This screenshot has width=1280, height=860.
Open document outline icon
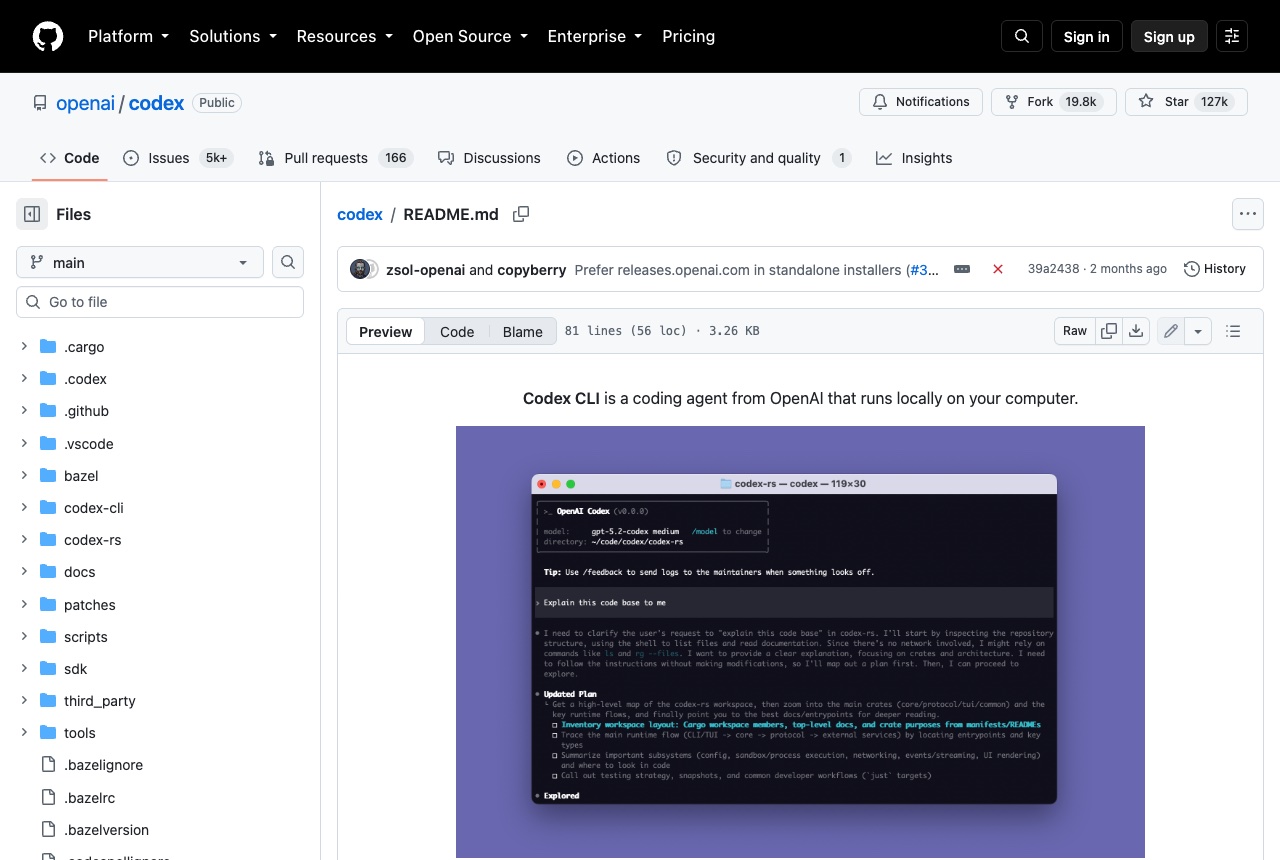[x=1233, y=331]
